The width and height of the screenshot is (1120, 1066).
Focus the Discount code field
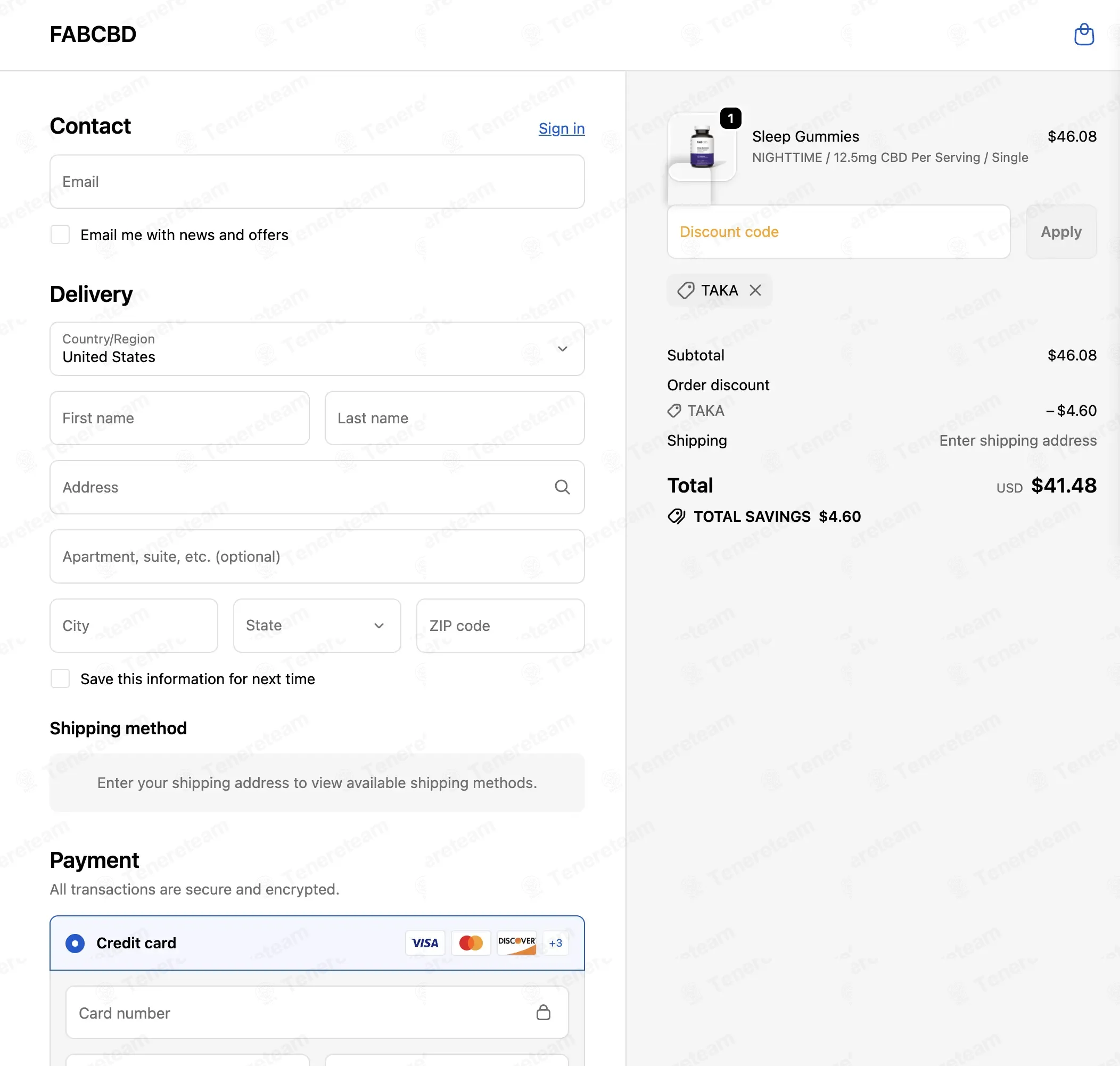(x=839, y=232)
